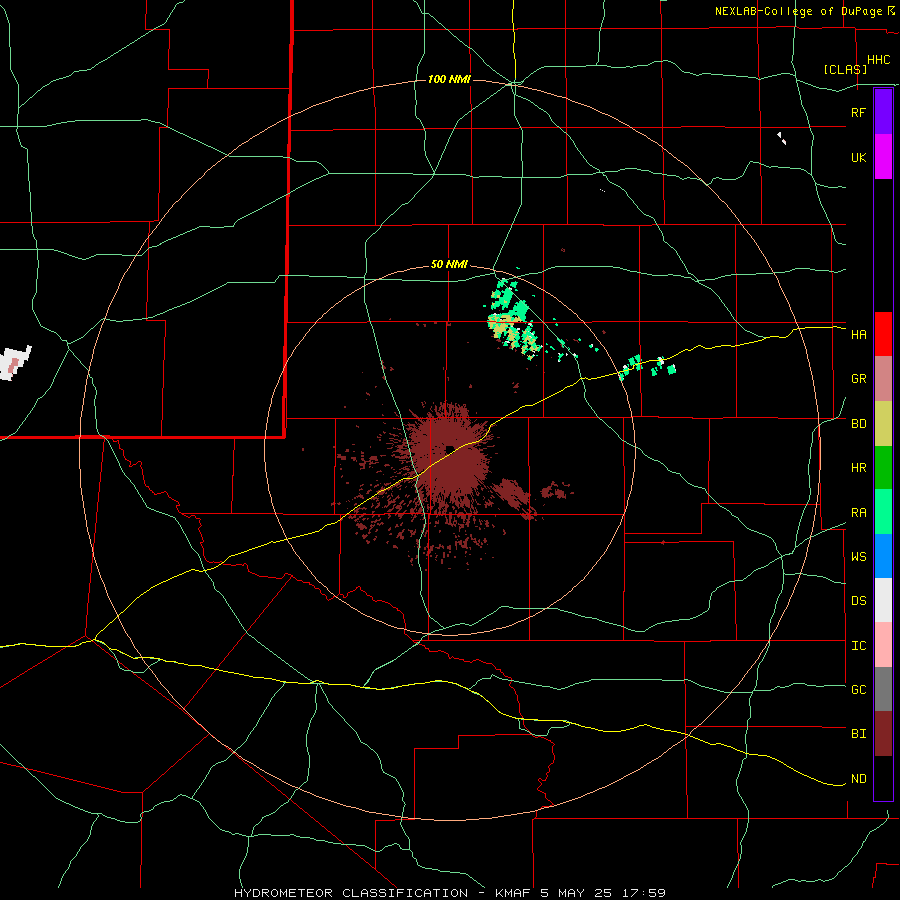Select the IC pink legend swatch
This screenshot has width=900, height=900.
pyautogui.click(x=883, y=645)
